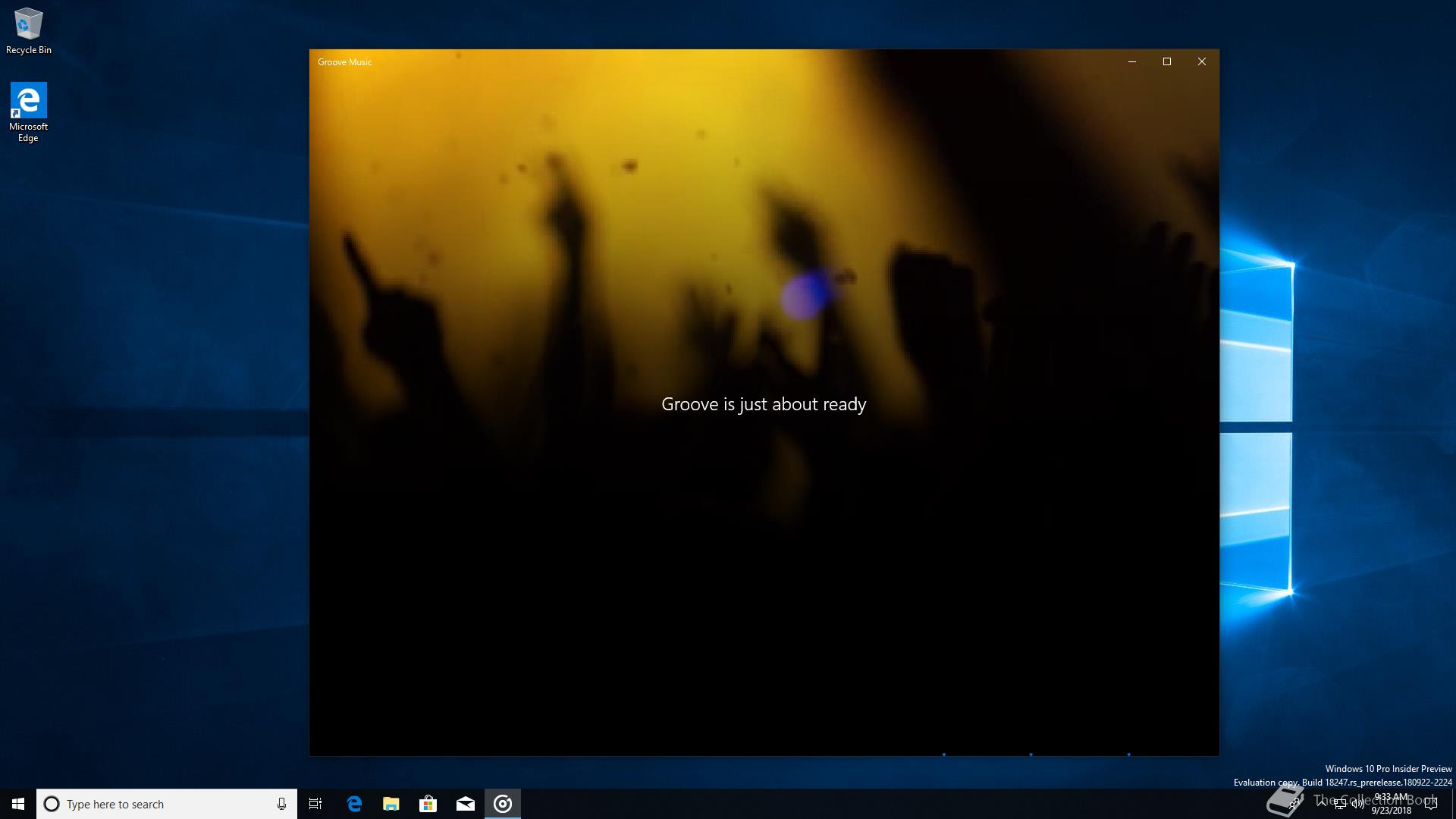Click the Groove Music taskbar icon
The height and width of the screenshot is (819, 1456).
coord(503,804)
